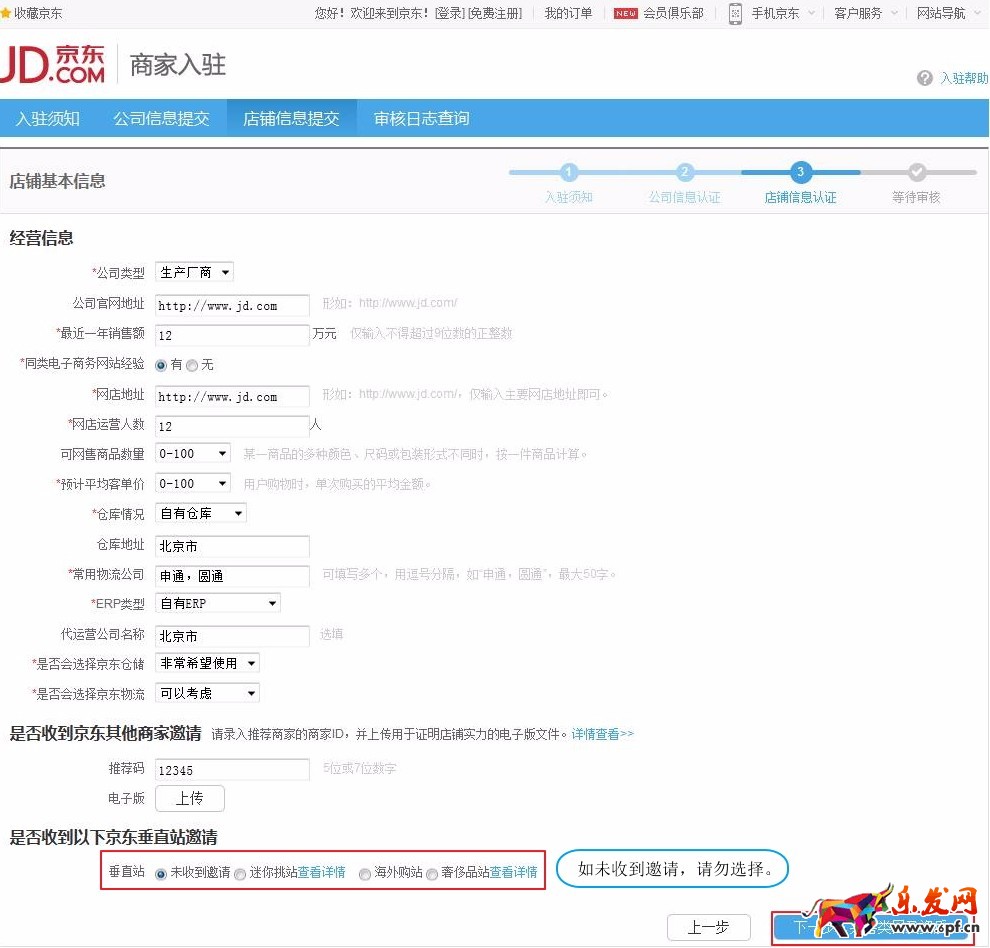Open the 公司类型 dropdown
Image resolution: width=990 pixels, height=948 pixels.
193,271
